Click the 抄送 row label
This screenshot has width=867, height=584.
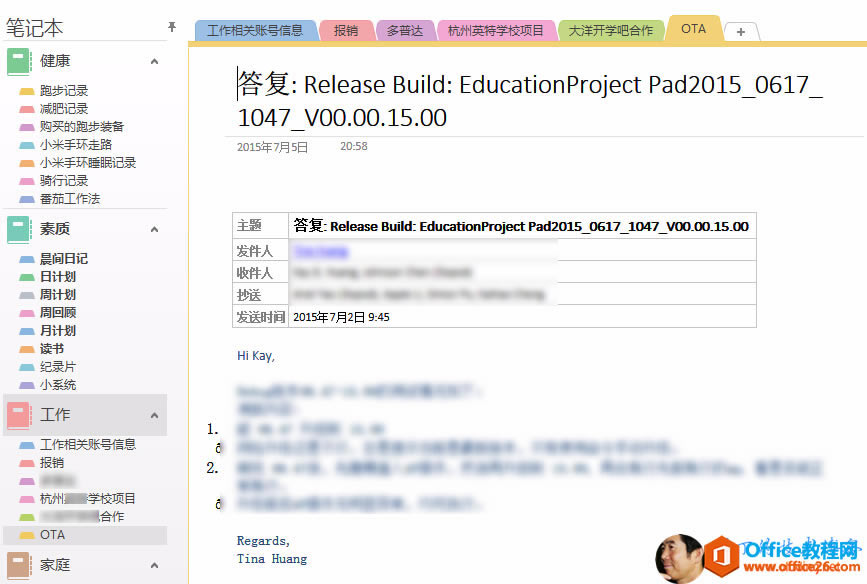(x=249, y=295)
